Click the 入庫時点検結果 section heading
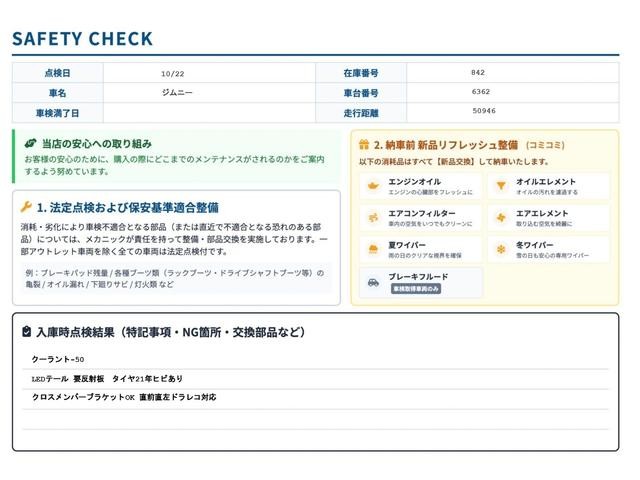The height and width of the screenshot is (480, 640). coord(170,332)
